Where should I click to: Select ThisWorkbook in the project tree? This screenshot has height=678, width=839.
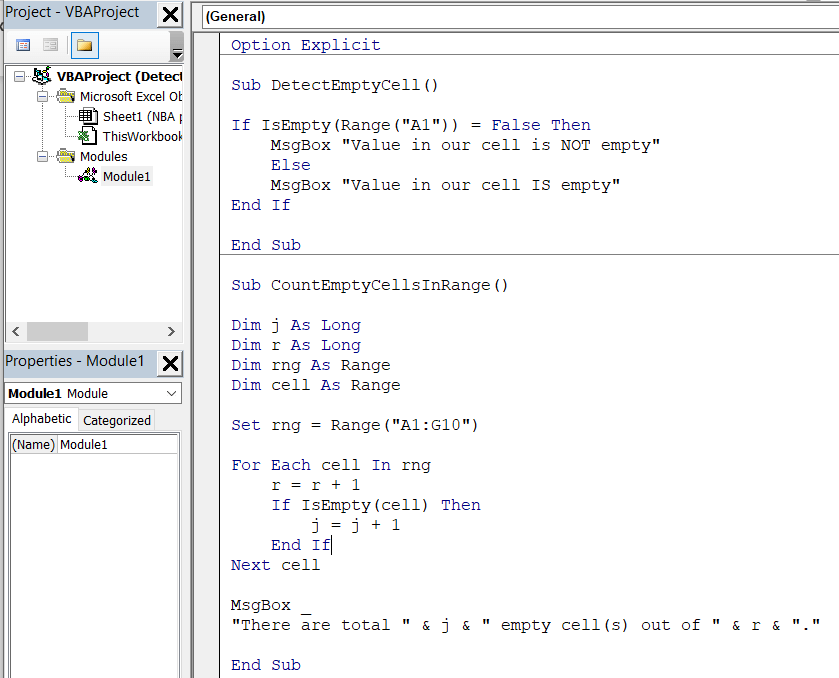[x=140, y=133]
